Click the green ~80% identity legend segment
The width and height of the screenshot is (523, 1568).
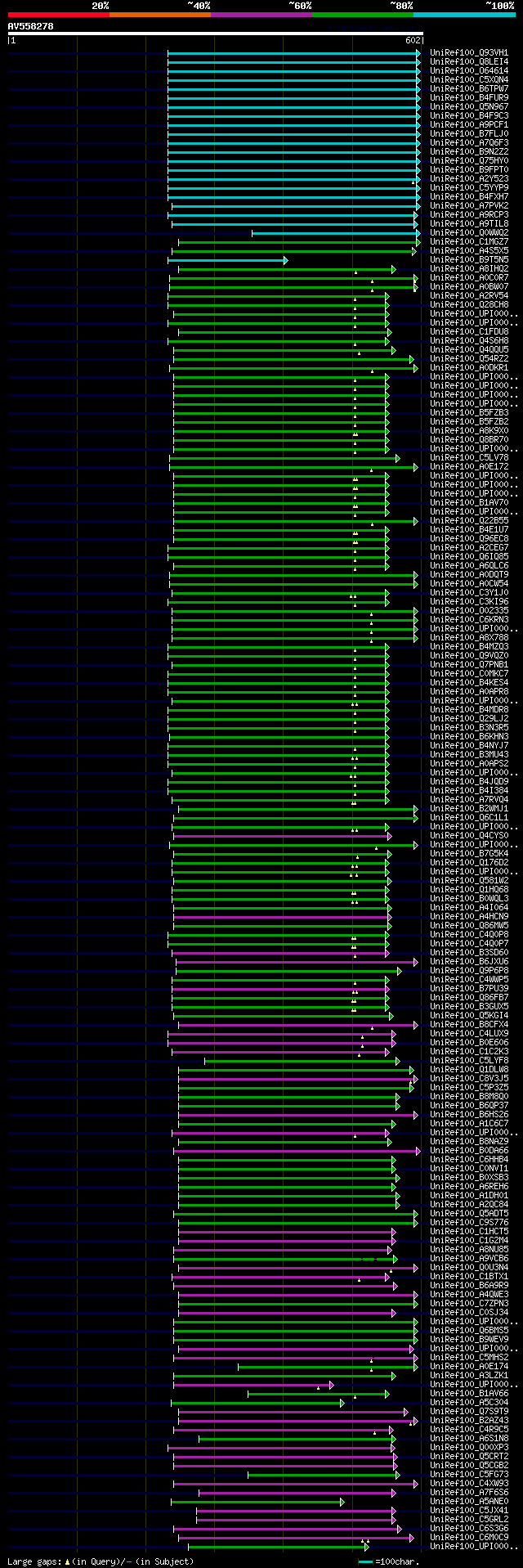point(363,15)
